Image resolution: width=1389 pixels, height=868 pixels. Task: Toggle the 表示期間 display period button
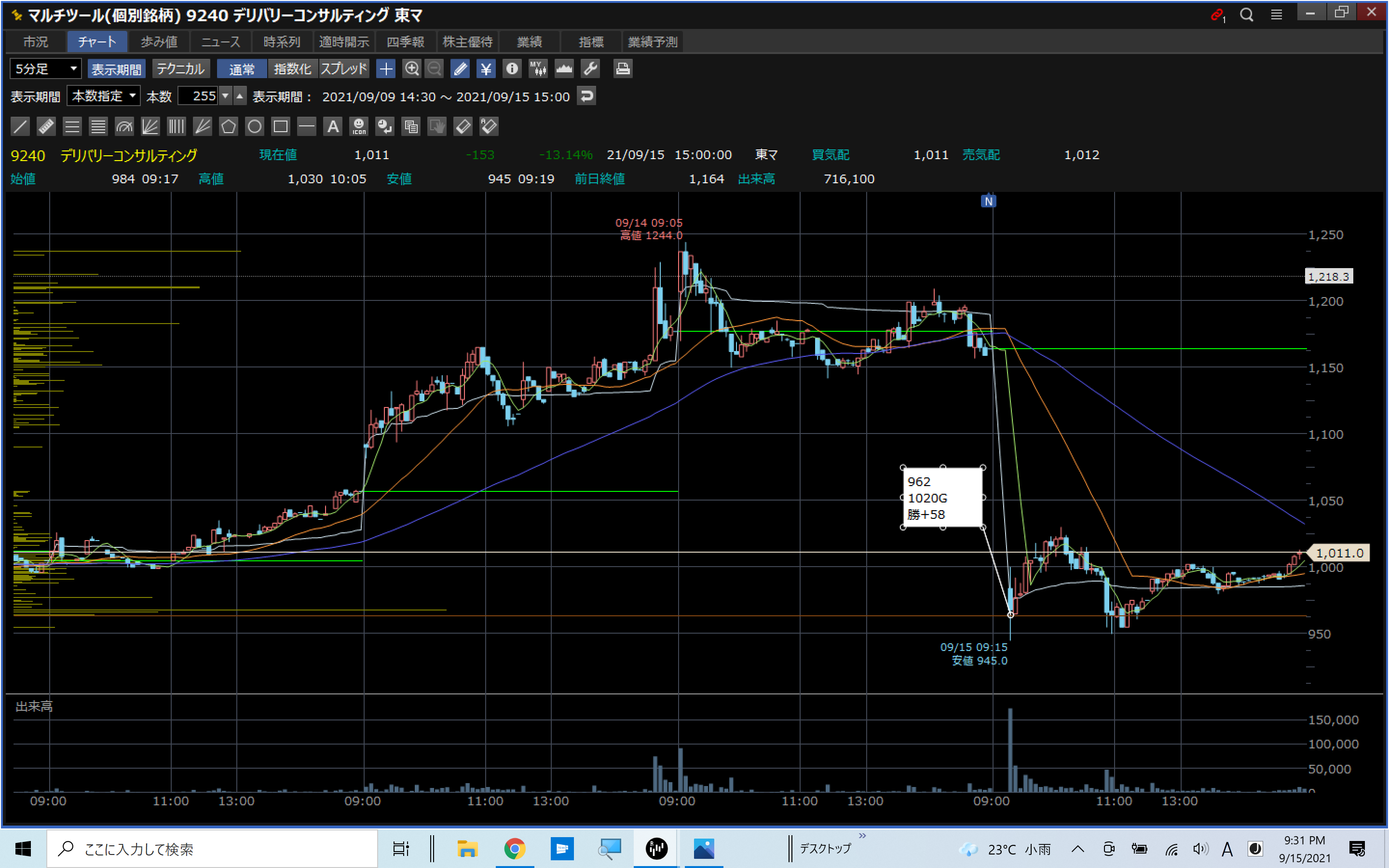click(x=117, y=69)
